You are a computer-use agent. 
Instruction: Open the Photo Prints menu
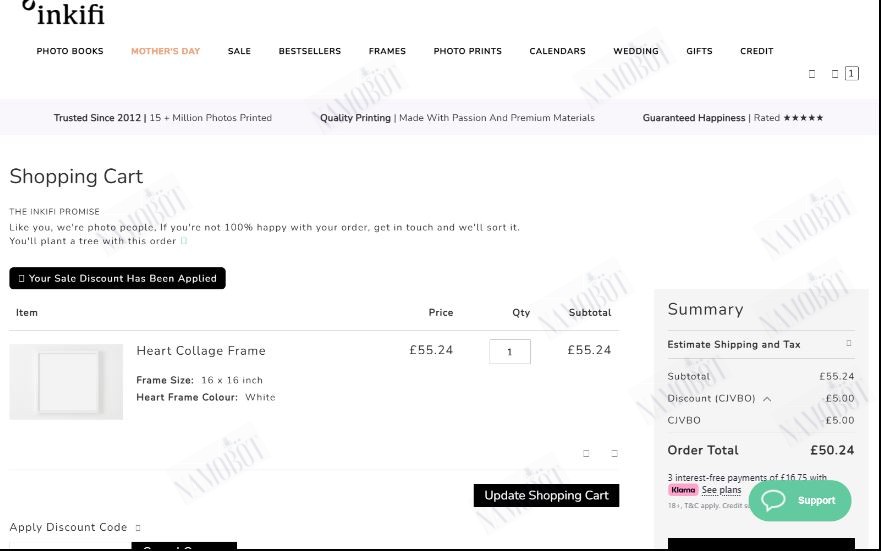(x=467, y=51)
